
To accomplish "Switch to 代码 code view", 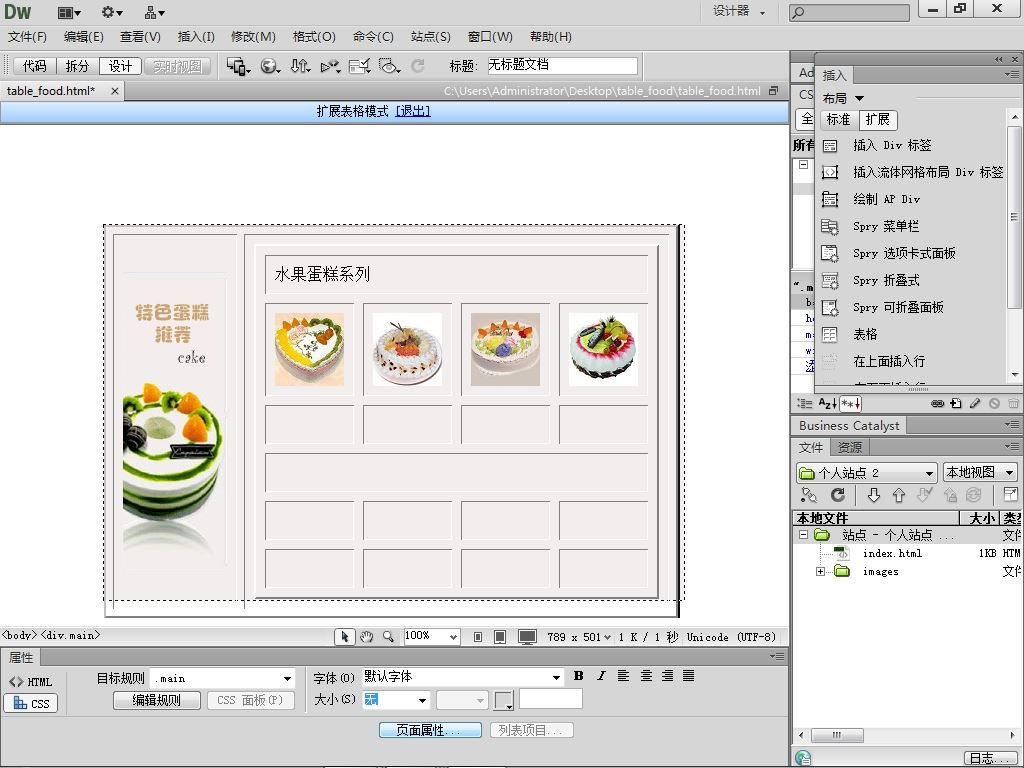I will click(x=35, y=66).
